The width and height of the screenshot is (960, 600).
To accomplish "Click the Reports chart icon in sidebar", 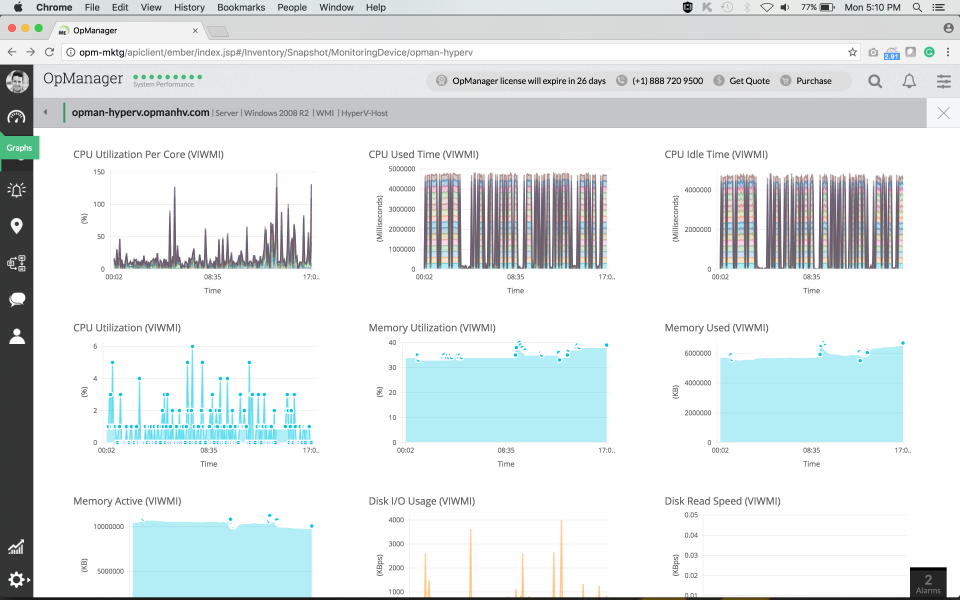I will [16, 547].
